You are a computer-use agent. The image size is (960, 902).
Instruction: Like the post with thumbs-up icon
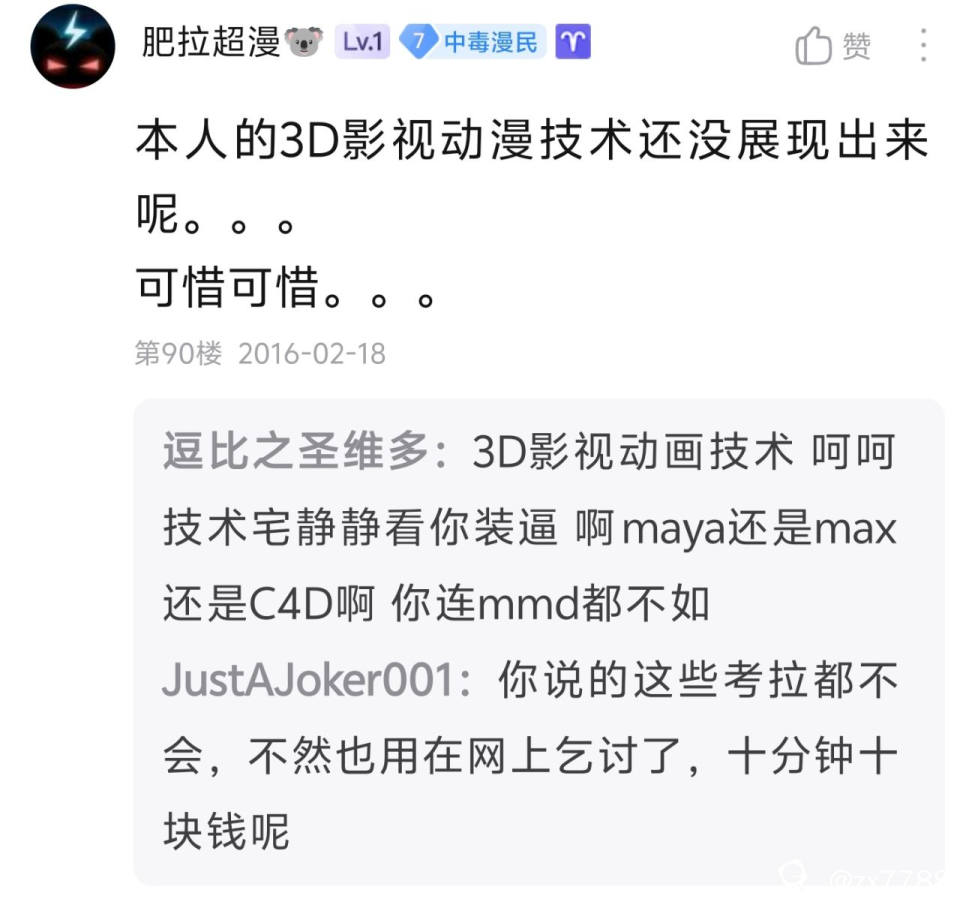813,45
